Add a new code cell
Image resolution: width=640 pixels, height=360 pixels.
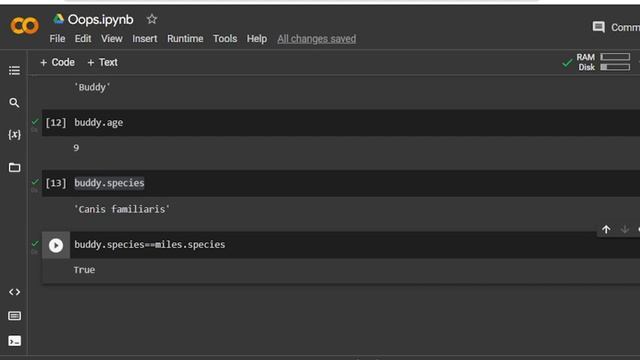tap(57, 62)
